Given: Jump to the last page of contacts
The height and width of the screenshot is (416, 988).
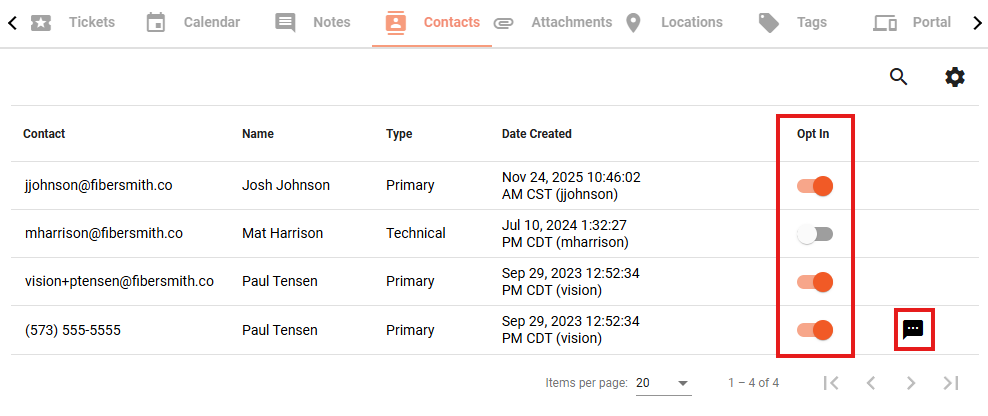Looking at the screenshot, I should (950, 383).
